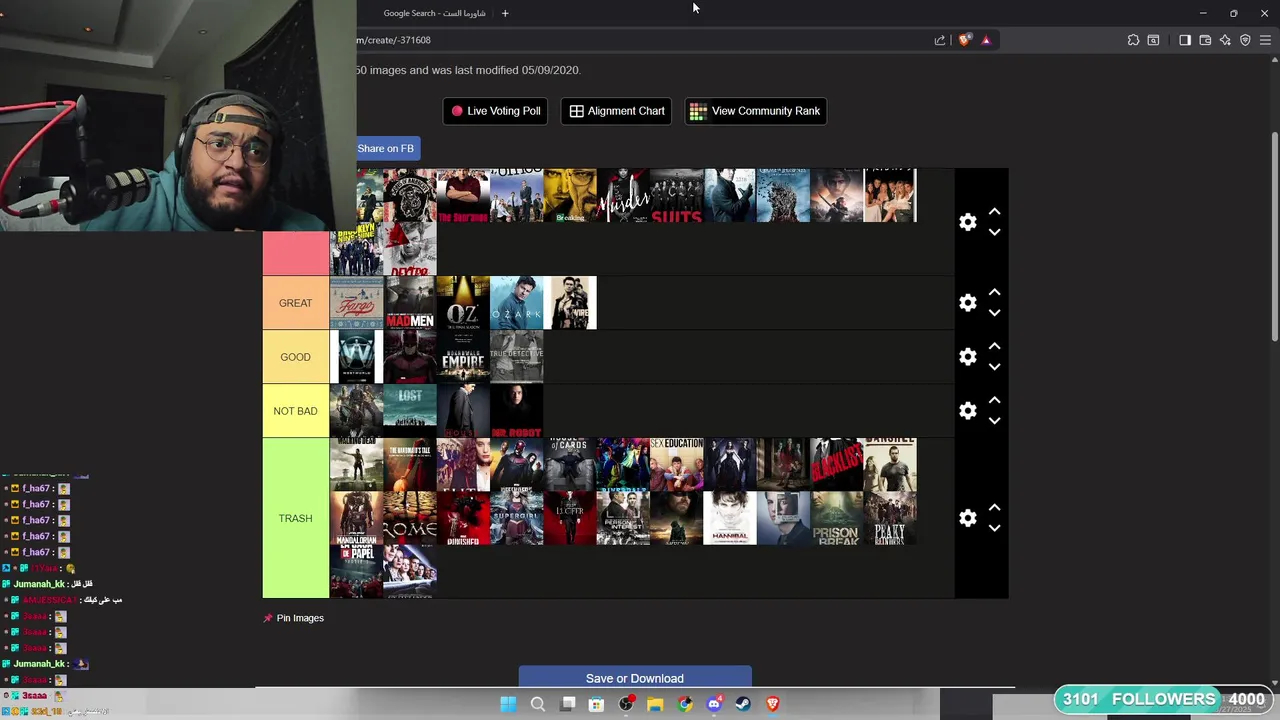The width and height of the screenshot is (1280, 720).
Task: Select the TRASH tier label
Action: tap(296, 518)
